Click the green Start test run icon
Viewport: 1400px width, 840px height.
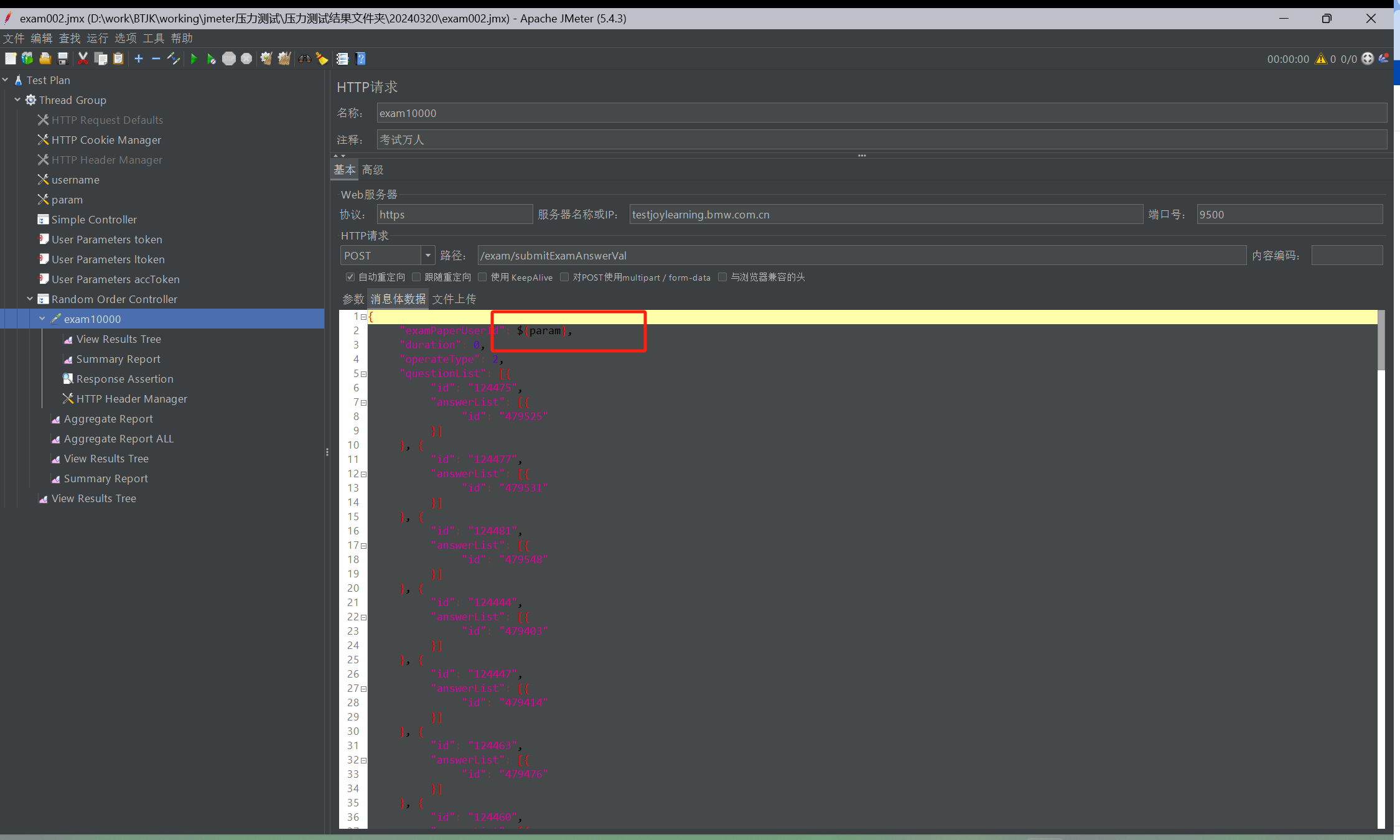coord(194,58)
